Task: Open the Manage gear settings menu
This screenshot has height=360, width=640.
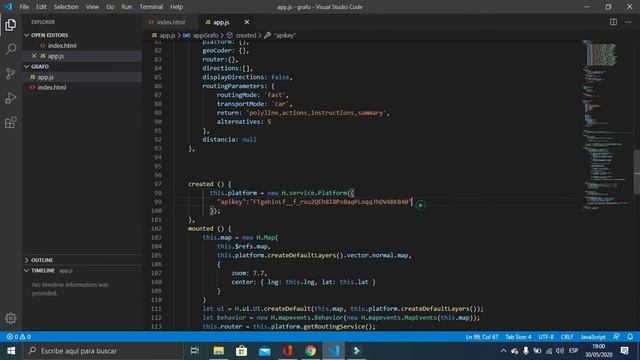Action: (11, 318)
